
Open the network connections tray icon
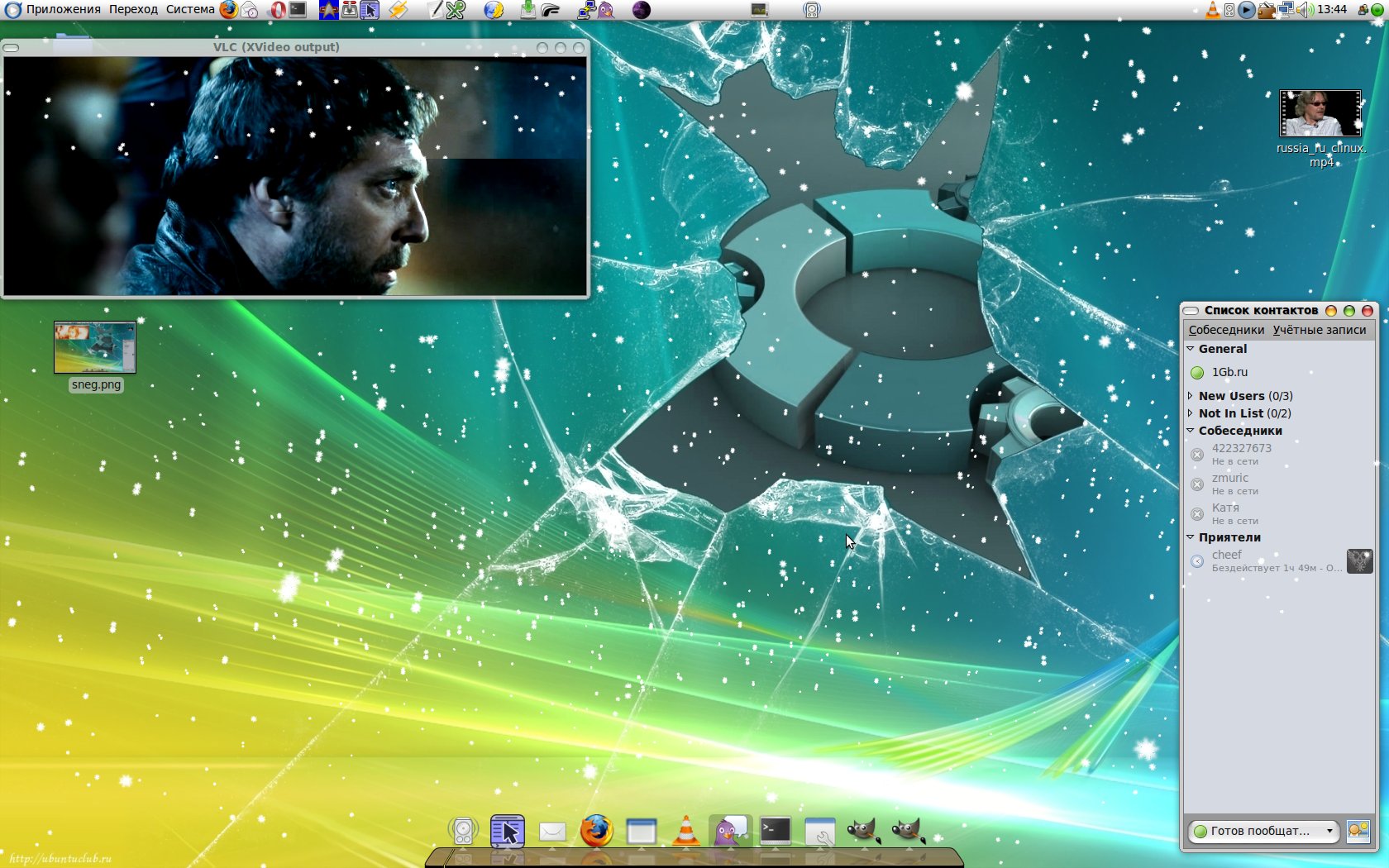click(1286, 10)
